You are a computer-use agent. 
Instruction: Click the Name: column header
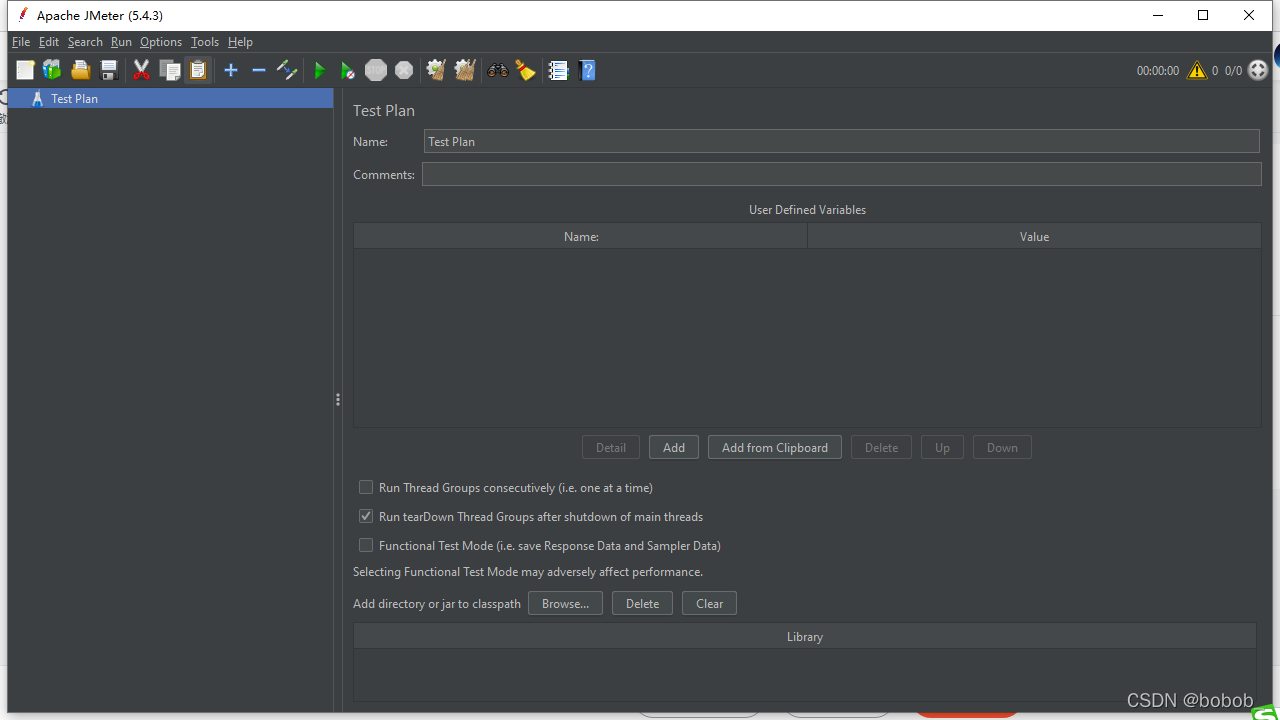point(580,237)
